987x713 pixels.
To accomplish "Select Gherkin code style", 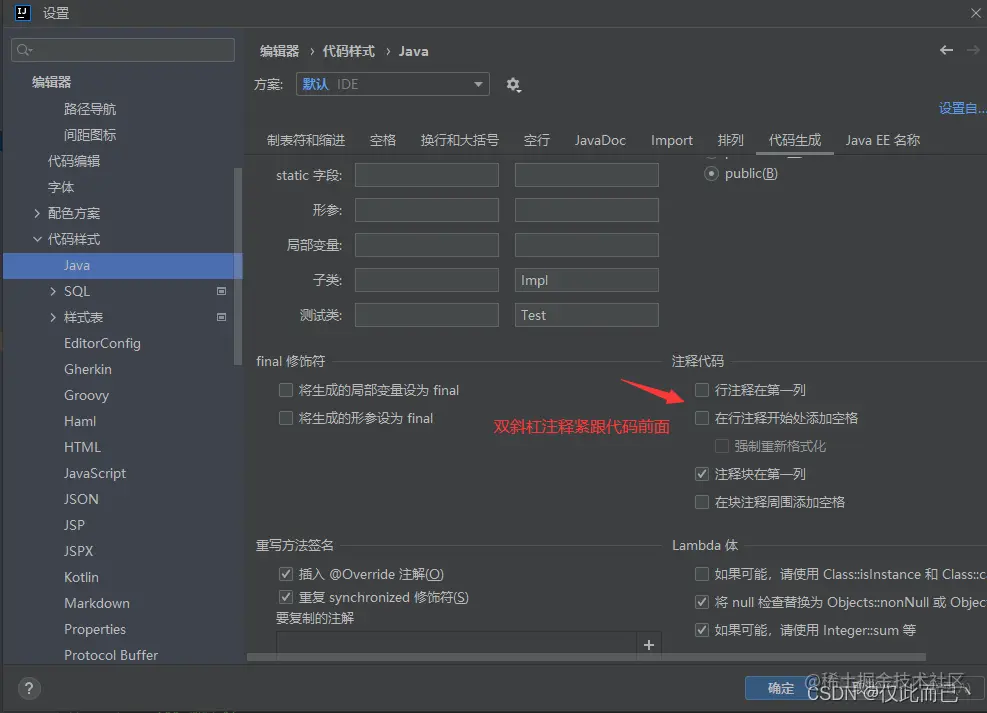I will point(87,369).
